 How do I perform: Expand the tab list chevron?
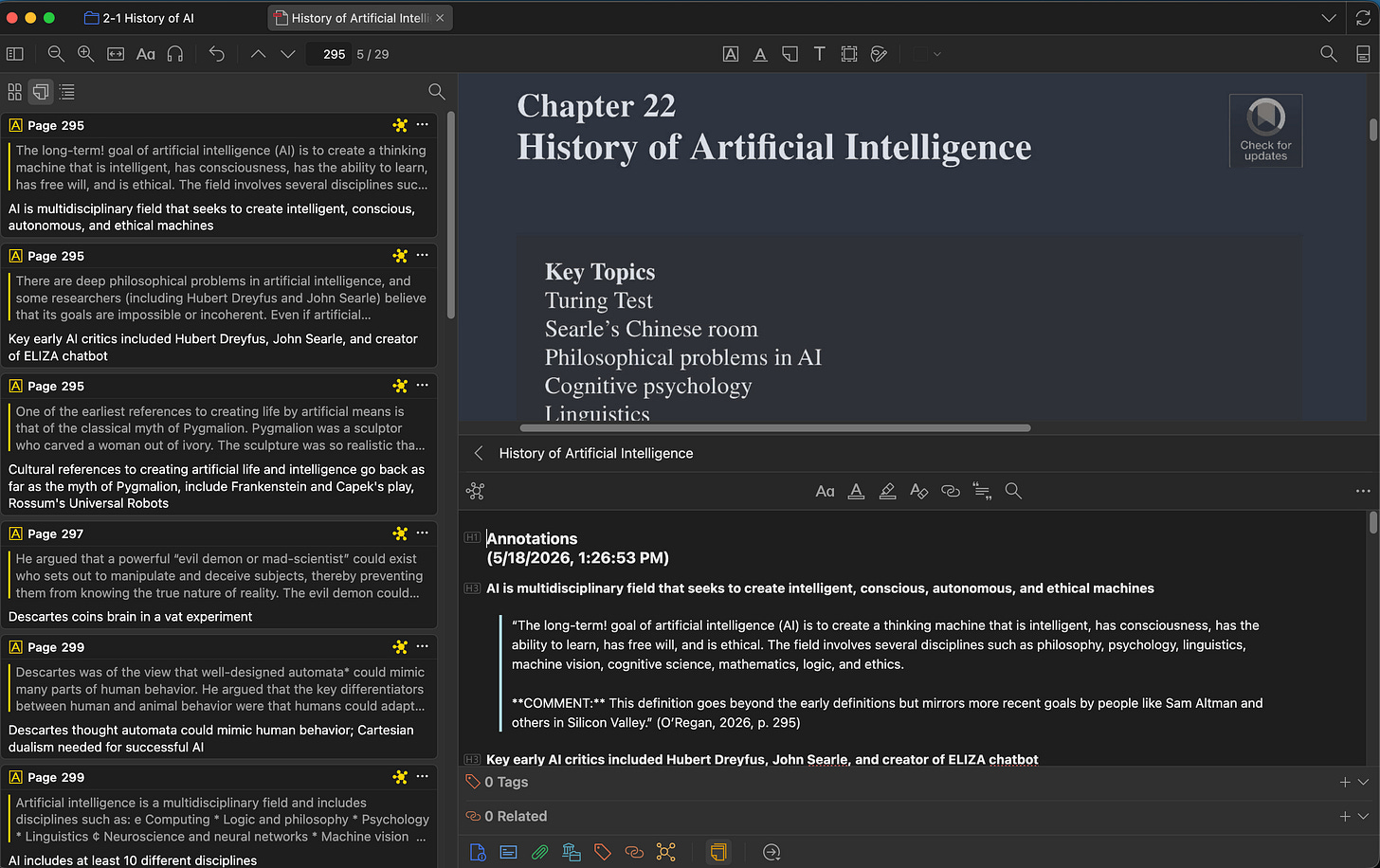click(1329, 18)
